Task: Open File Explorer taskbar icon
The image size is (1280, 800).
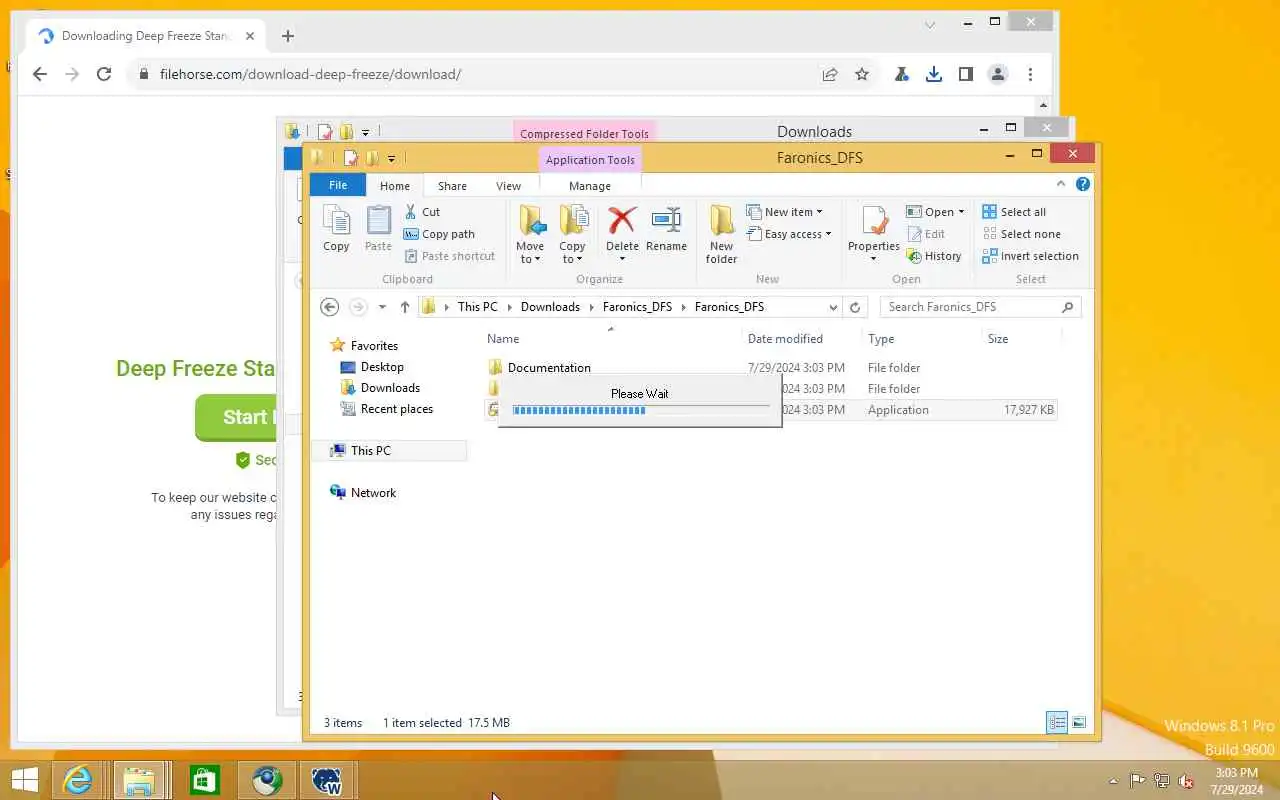Action: (139, 780)
